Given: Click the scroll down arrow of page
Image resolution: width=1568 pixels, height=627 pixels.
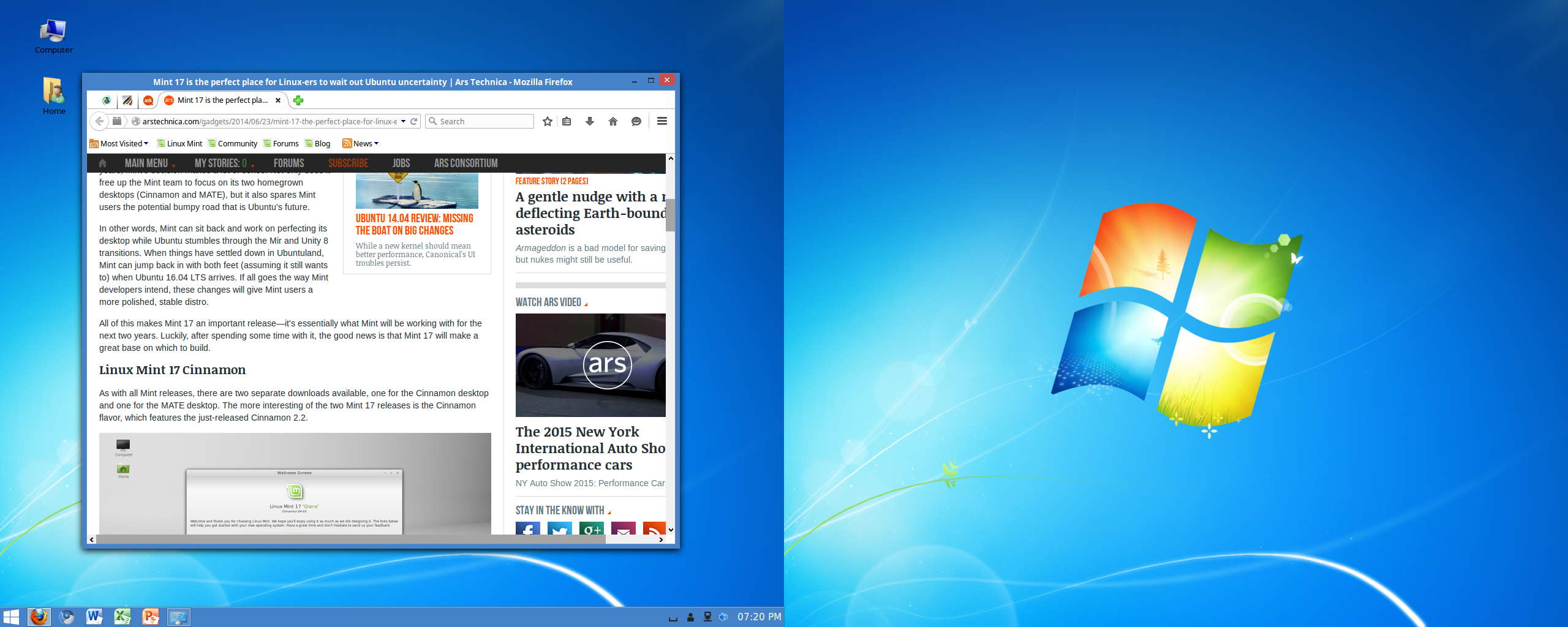Looking at the screenshot, I should pyautogui.click(x=671, y=530).
